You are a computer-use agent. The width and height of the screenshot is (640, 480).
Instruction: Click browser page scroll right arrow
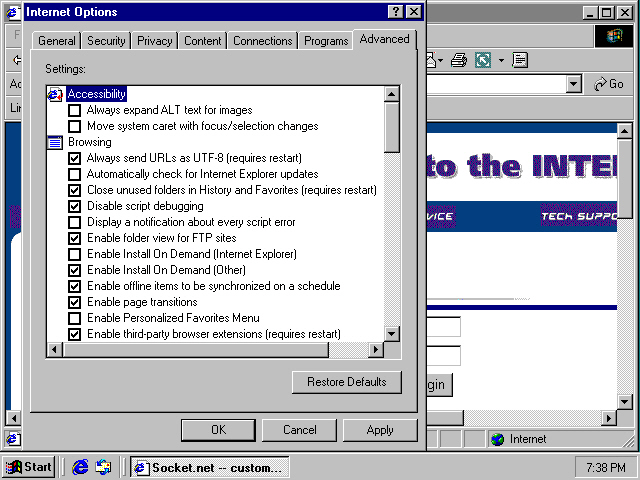coord(609,418)
